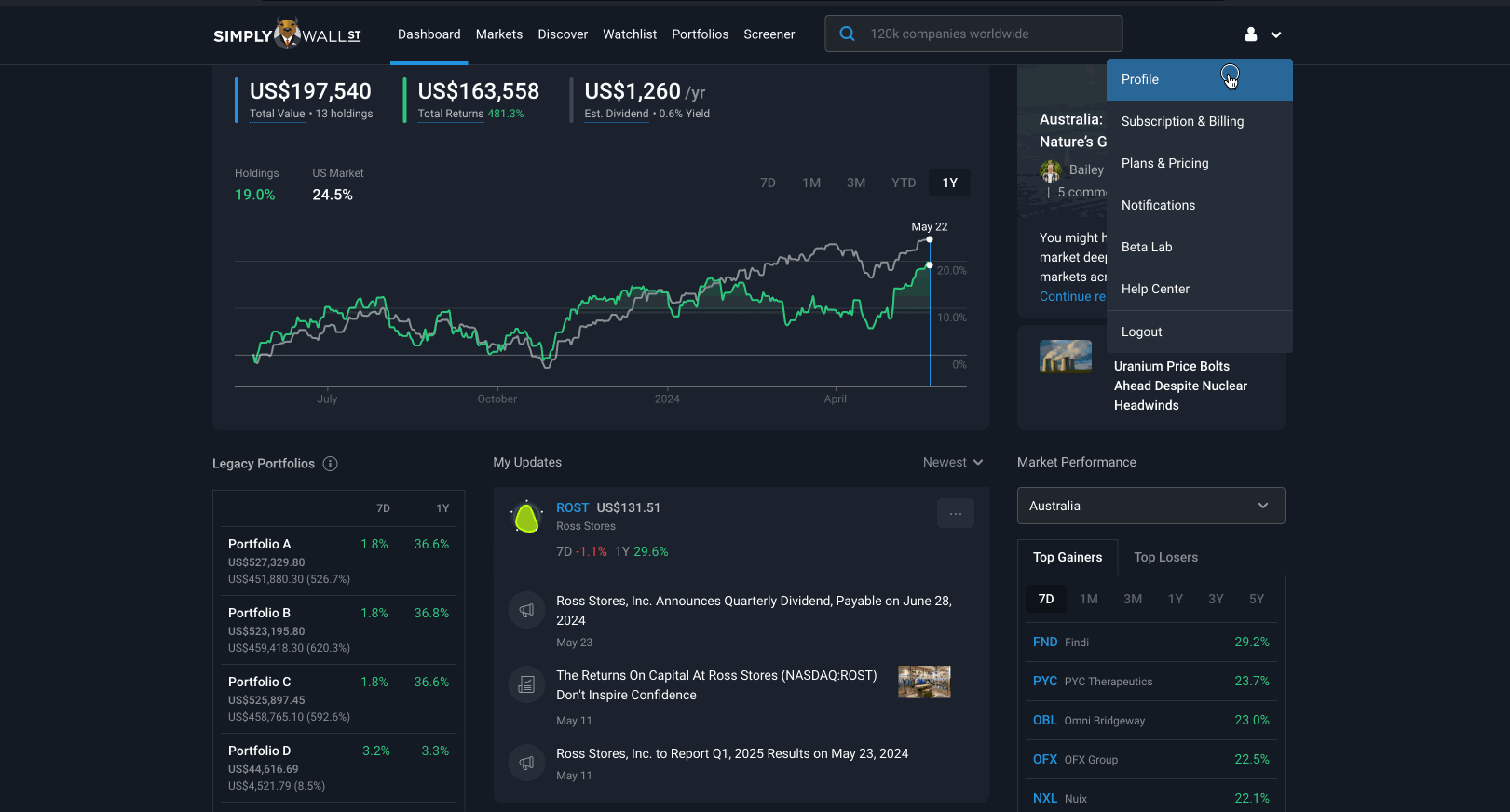Viewport: 1510px width, 812px height.
Task: Open the Discover page
Action: (563, 34)
